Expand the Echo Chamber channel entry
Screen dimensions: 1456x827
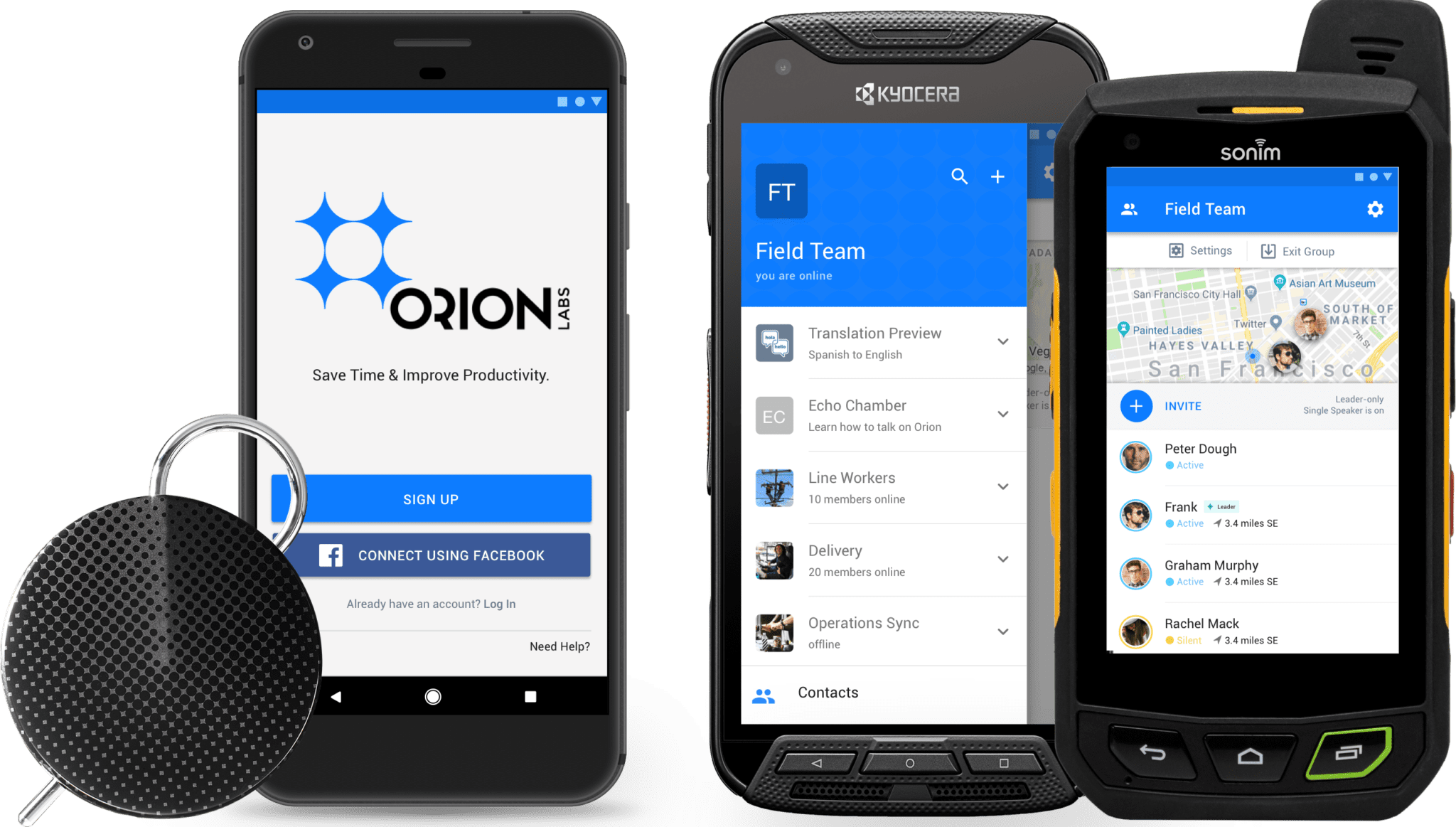(x=1003, y=414)
